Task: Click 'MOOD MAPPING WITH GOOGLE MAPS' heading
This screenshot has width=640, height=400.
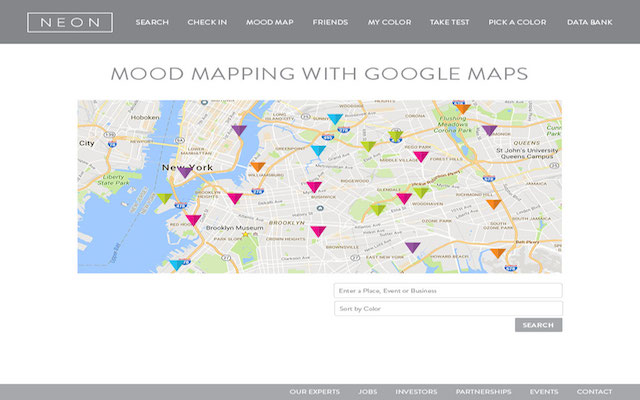Action: [x=320, y=74]
